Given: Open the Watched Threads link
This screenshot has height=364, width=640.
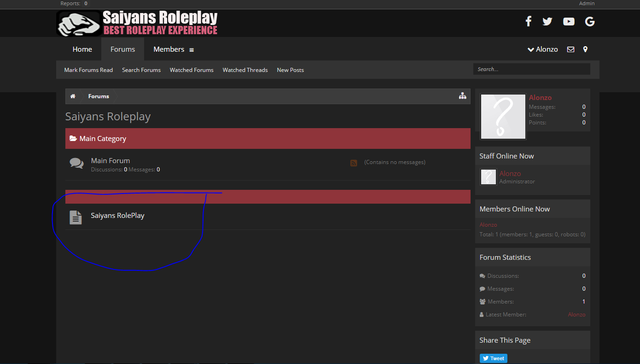Looking at the screenshot, I should point(245,70).
